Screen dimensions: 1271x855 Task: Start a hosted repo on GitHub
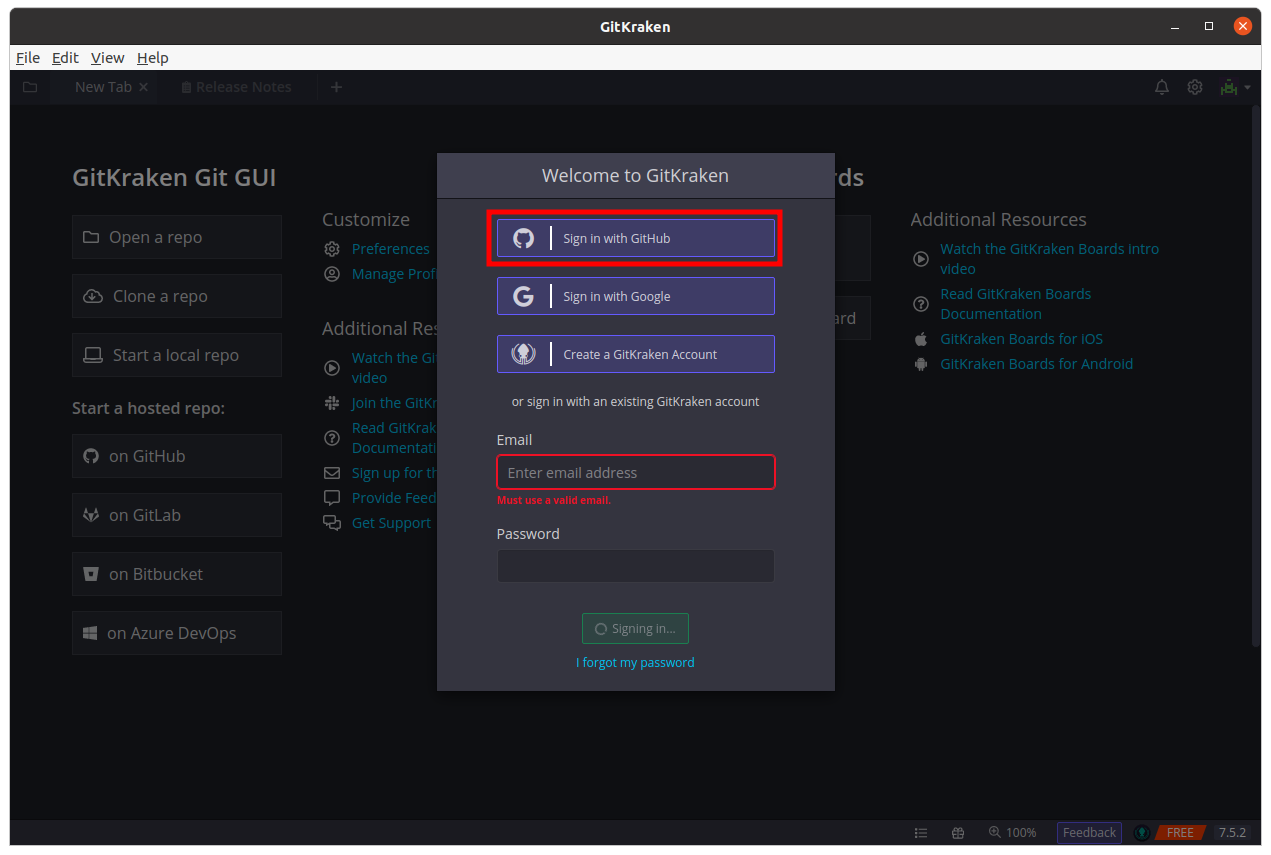tap(177, 456)
